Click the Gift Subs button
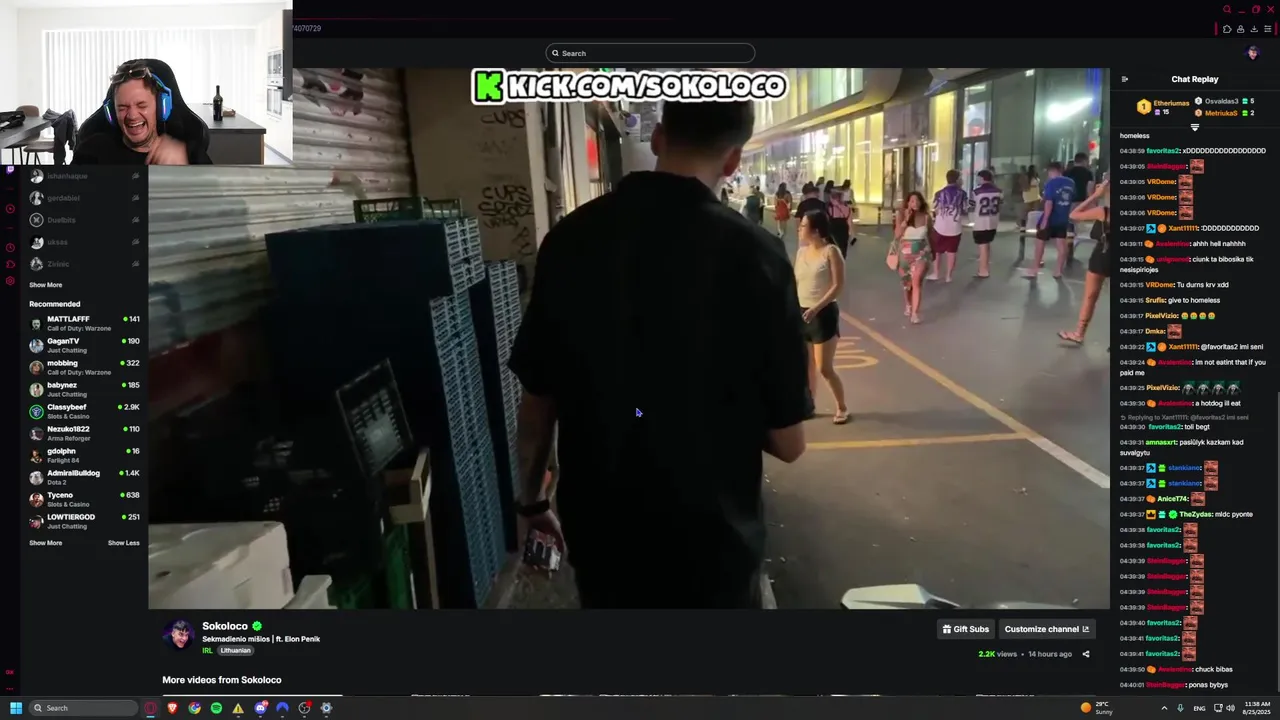Viewport: 1280px width, 720px height. coord(966,629)
